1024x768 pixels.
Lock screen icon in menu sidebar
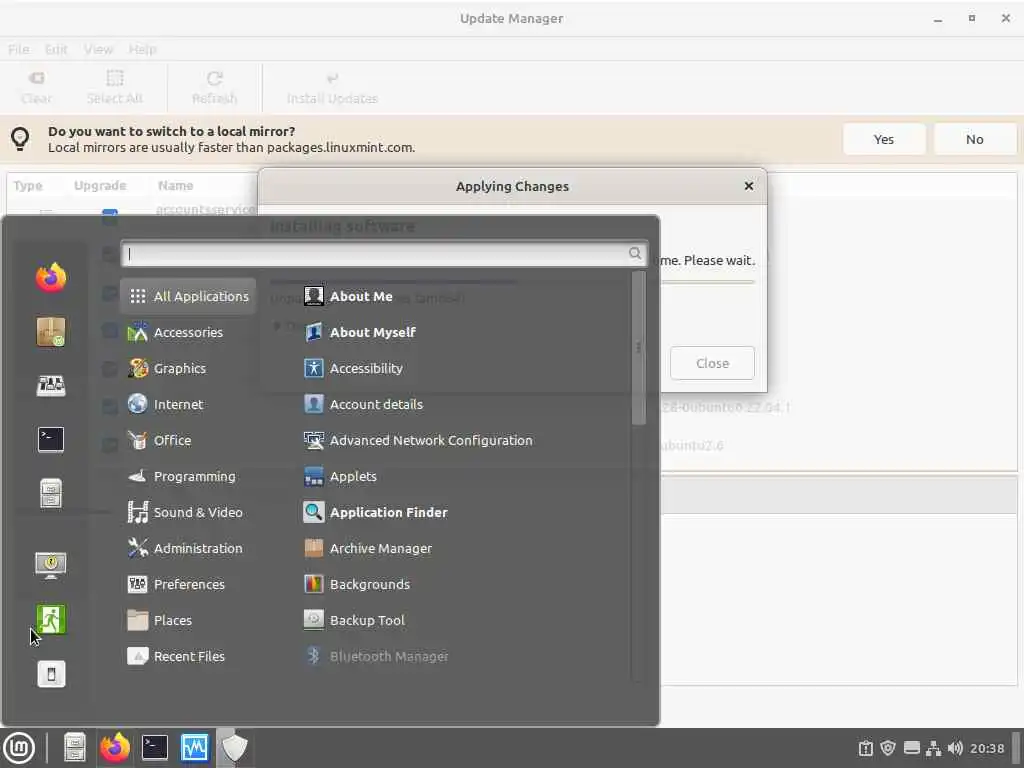(51, 566)
